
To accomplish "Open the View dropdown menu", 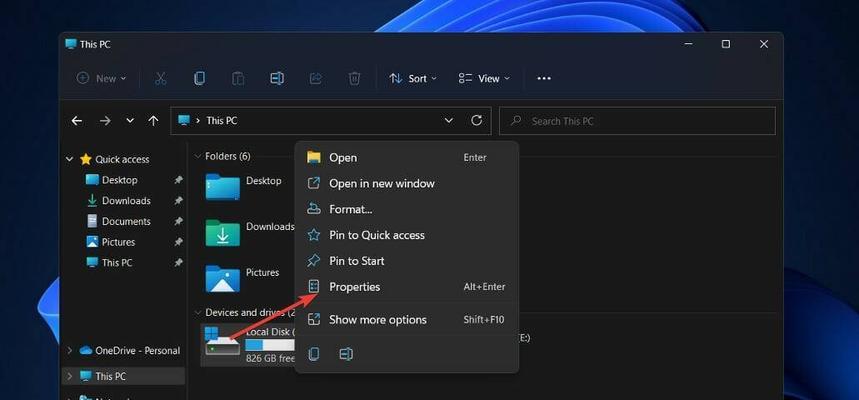I will click(484, 78).
